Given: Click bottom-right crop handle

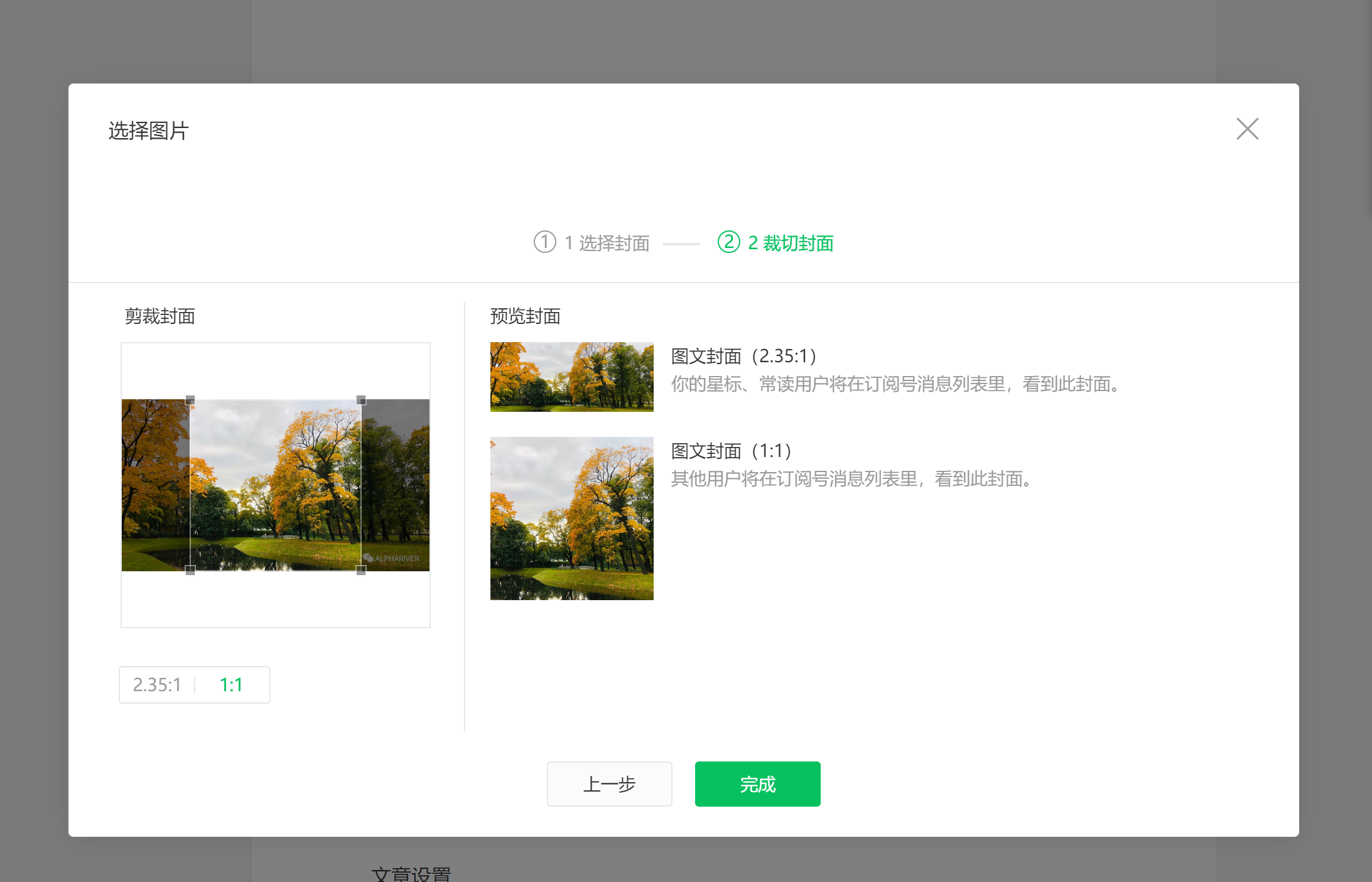Looking at the screenshot, I should pos(361,570).
